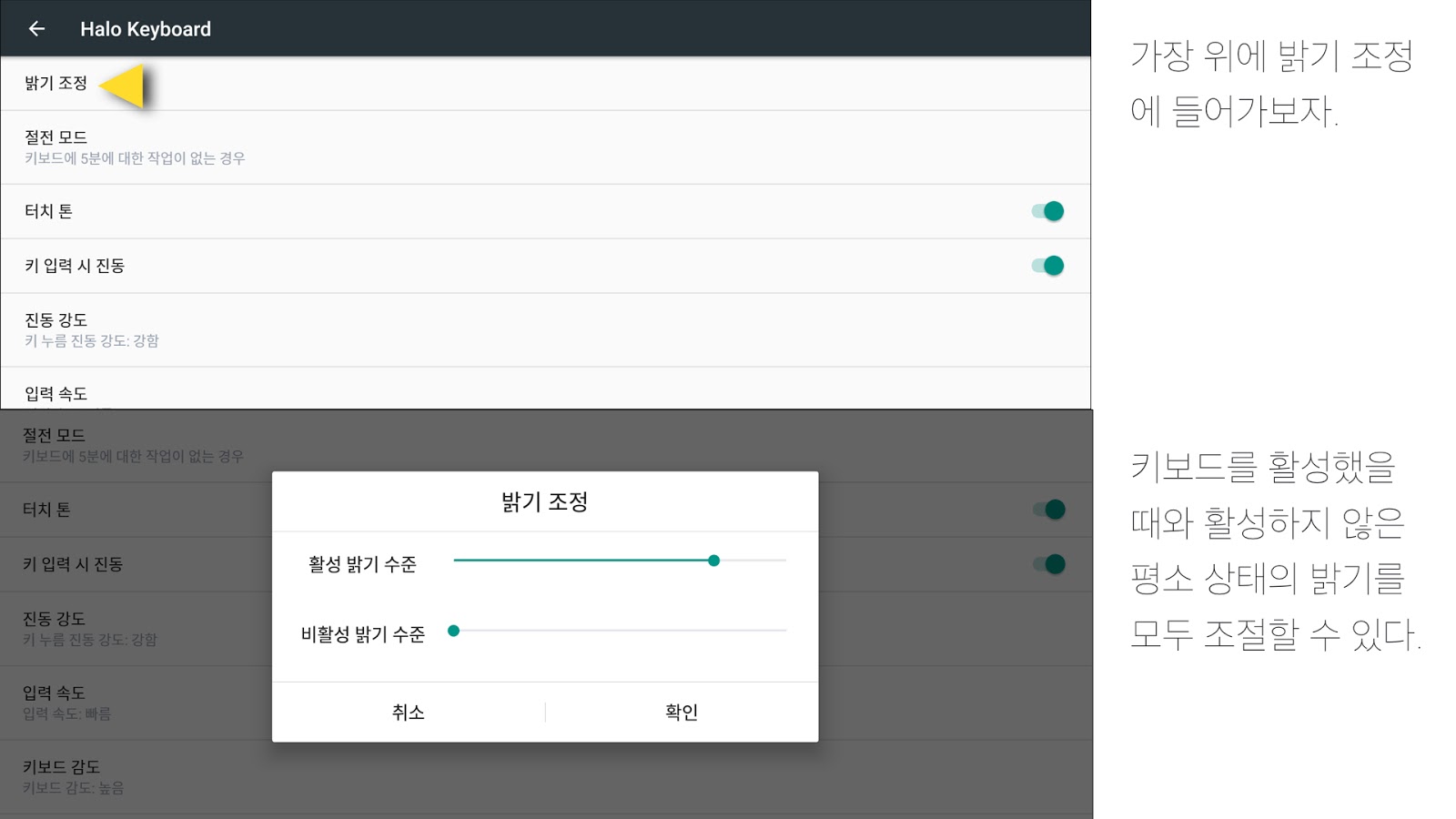The height and width of the screenshot is (819, 1456).
Task: Open 진동 강도 in the top settings list
Action: pos(545,330)
